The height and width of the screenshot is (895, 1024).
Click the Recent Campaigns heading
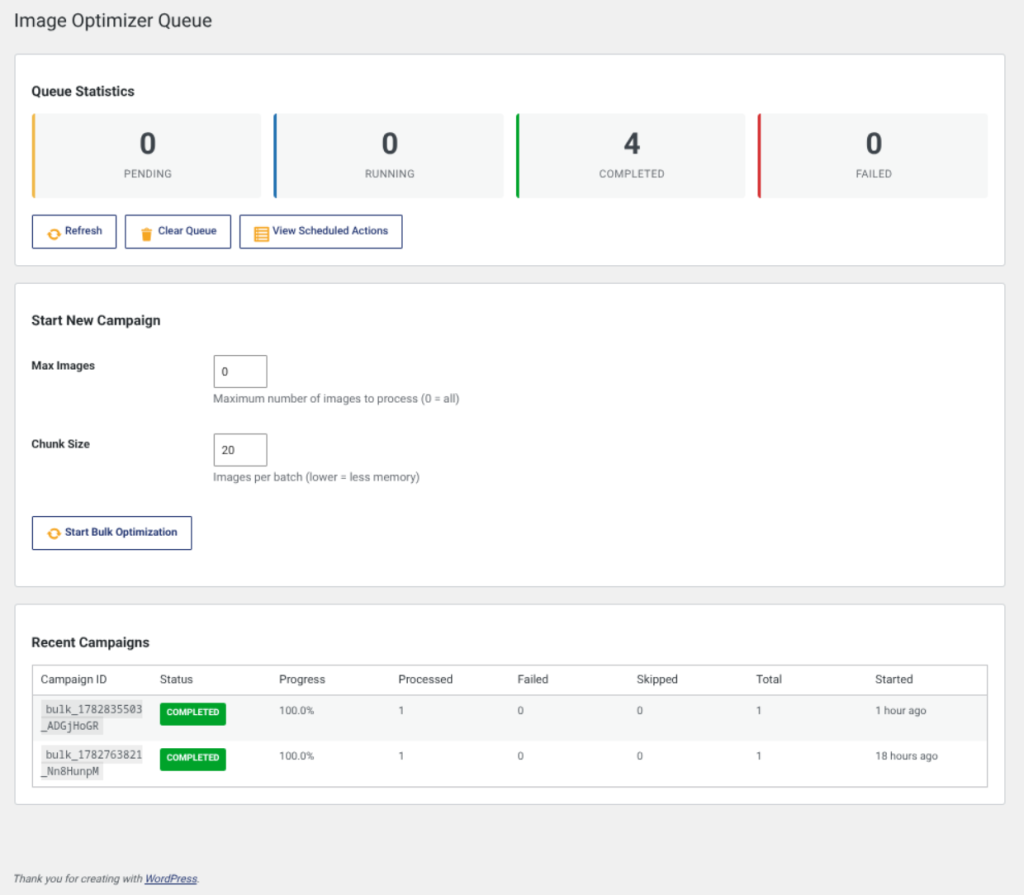point(90,643)
